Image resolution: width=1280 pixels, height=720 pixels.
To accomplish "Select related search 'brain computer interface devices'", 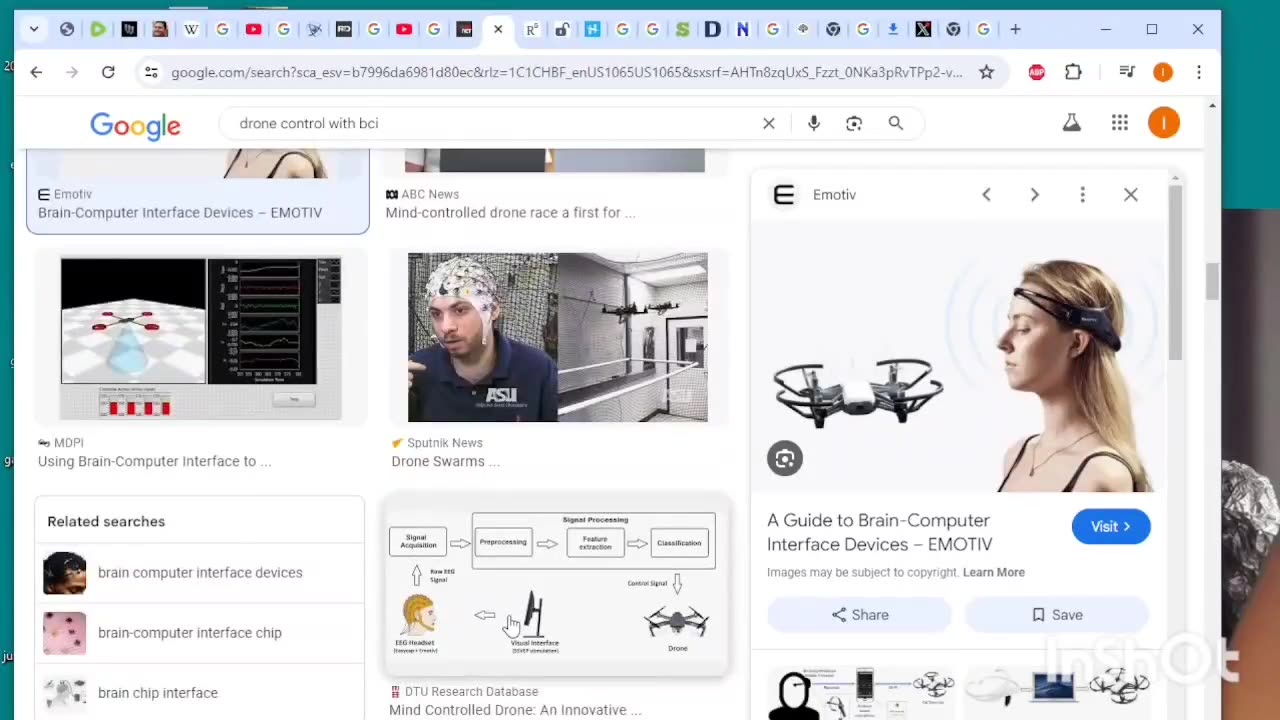I will tap(199, 573).
